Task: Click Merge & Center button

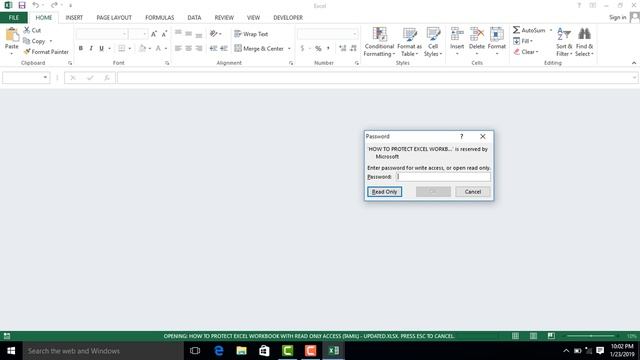Action: pos(259,48)
